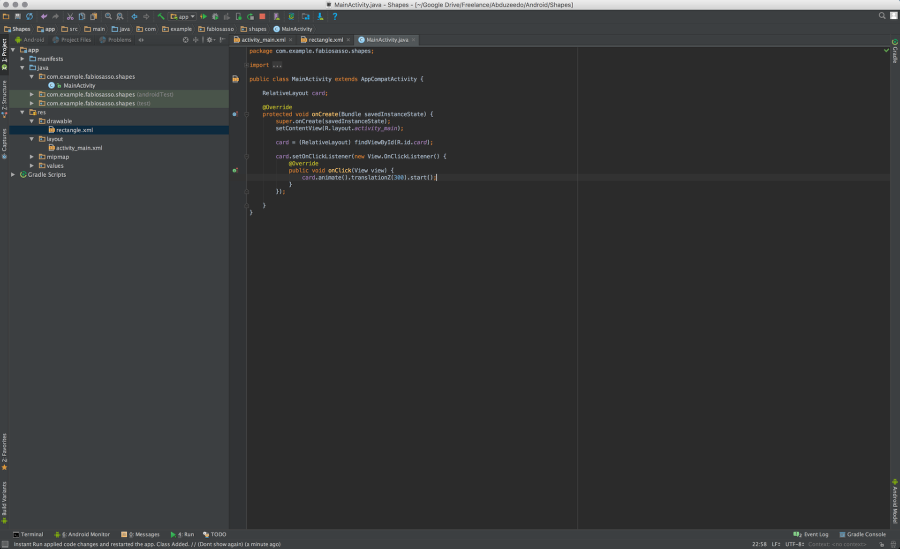
Task: Click the Find magnifier icon in toolbar
Action: point(108,17)
